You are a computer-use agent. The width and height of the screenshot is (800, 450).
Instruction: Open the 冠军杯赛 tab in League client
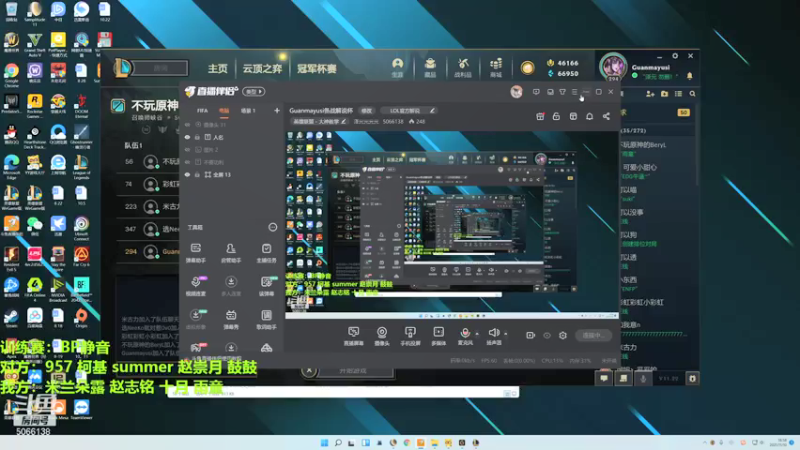[317, 68]
